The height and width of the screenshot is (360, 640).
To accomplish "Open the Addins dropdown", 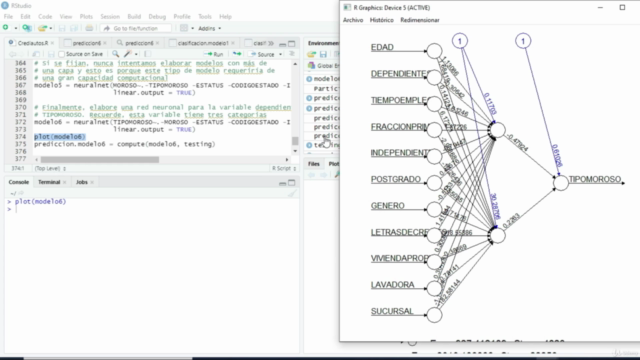I will pyautogui.click(x=209, y=28).
